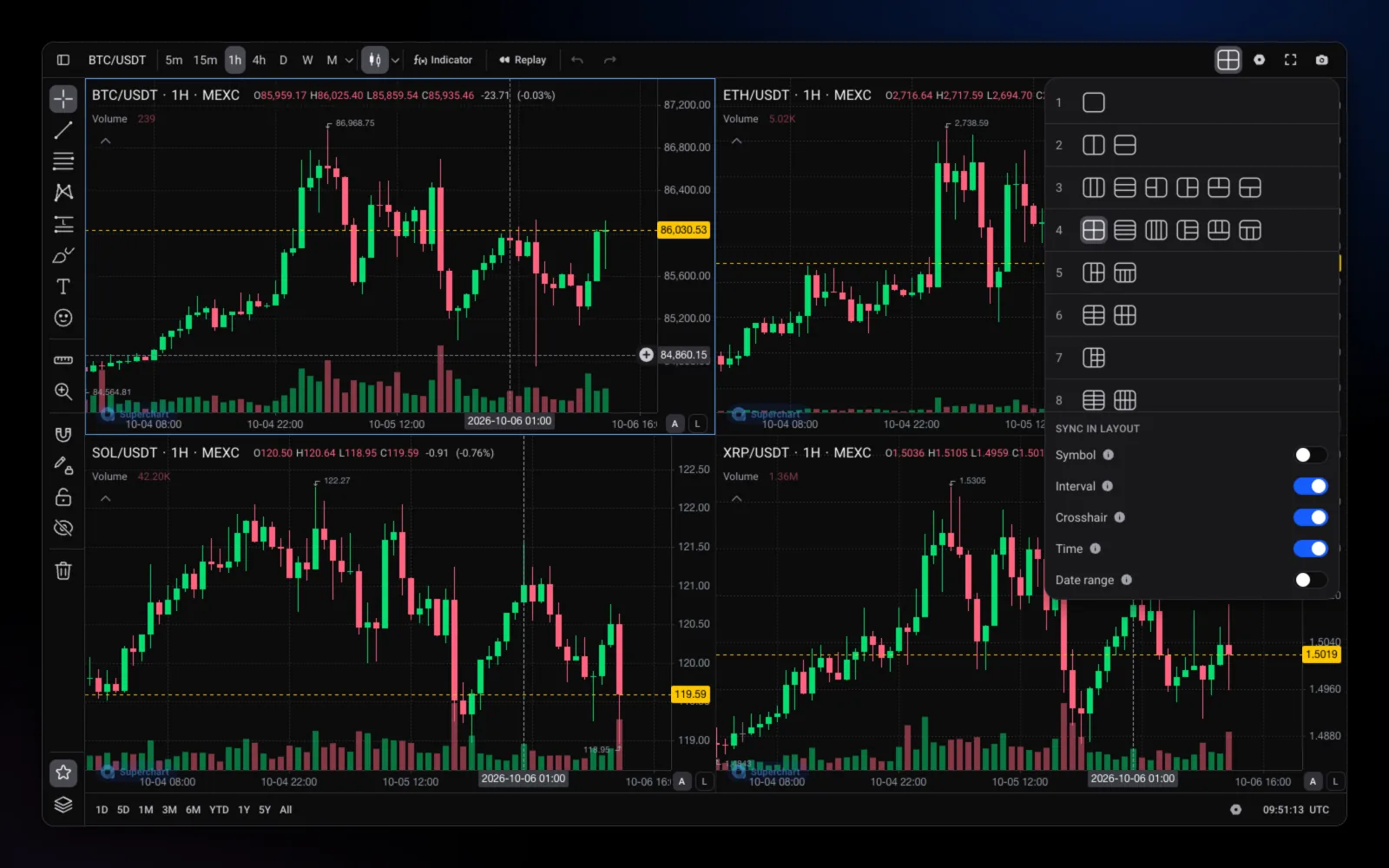The image size is (1389, 868).
Task: Toggle the left sidebar panel icon
Action: pos(63,60)
